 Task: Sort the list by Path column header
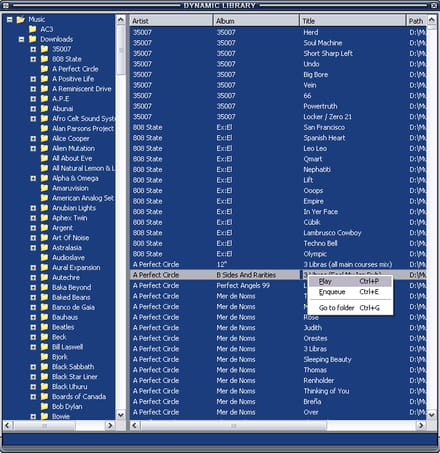416,21
